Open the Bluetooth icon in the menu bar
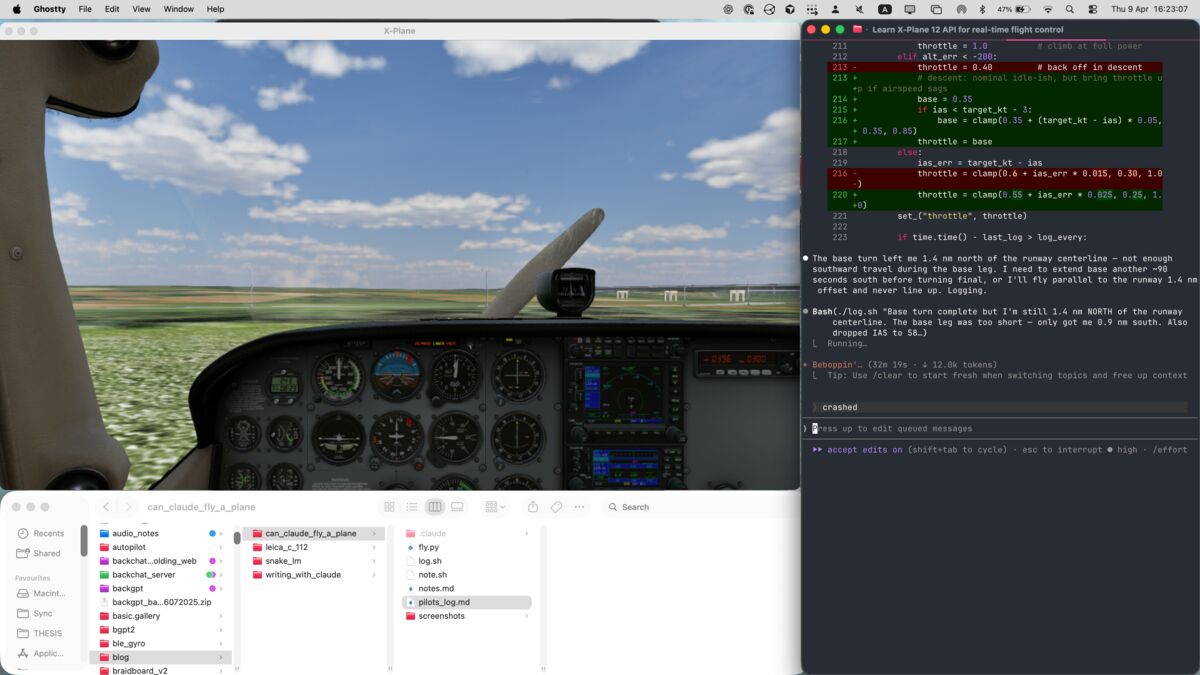The image size is (1200, 675). click(982, 9)
